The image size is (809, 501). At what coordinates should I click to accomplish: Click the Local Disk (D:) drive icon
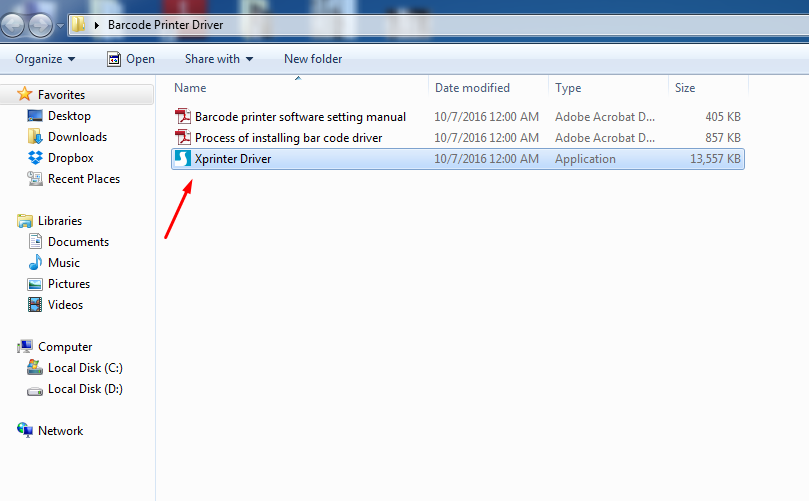click(x=35, y=391)
